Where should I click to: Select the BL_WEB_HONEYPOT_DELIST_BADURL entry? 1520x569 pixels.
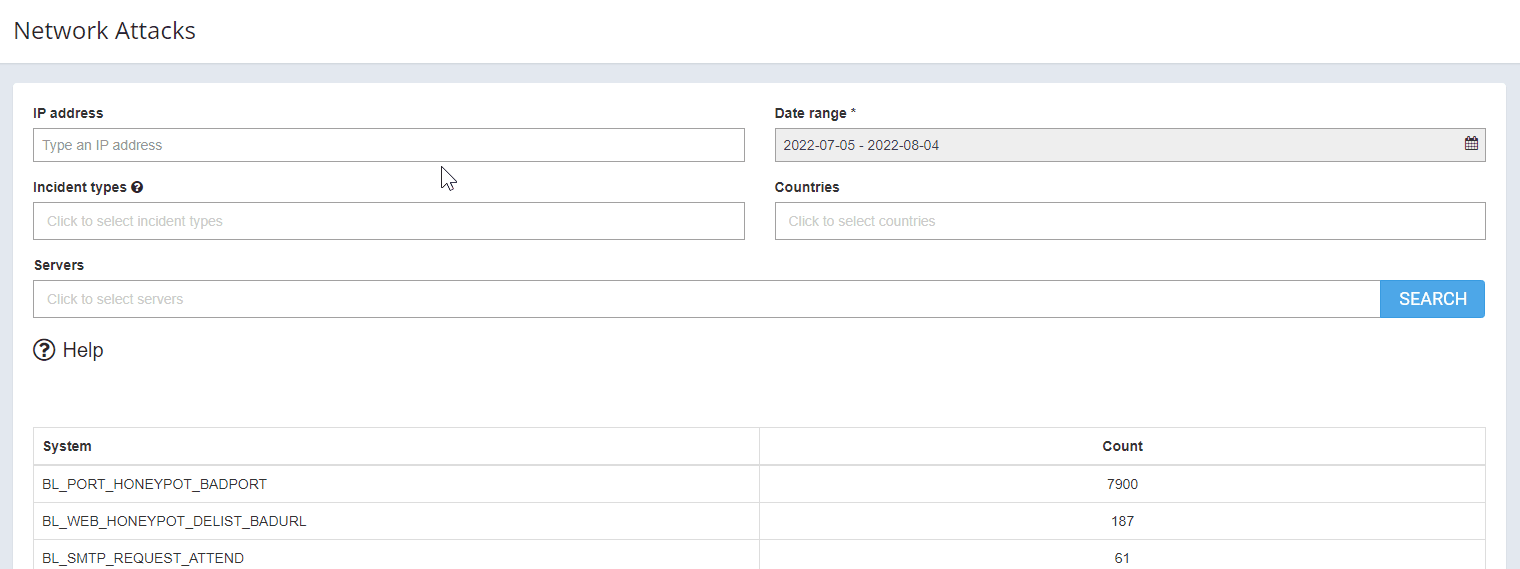[174, 521]
